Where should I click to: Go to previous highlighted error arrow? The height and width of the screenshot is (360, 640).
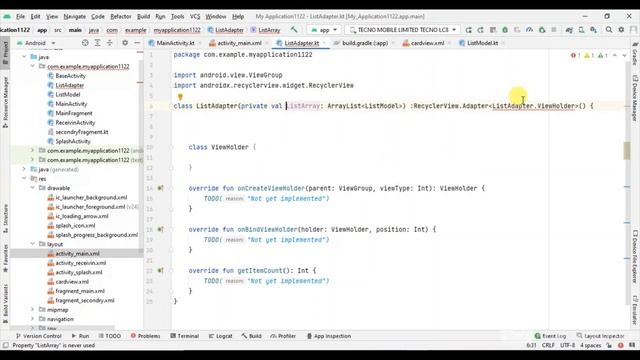coord(615,56)
